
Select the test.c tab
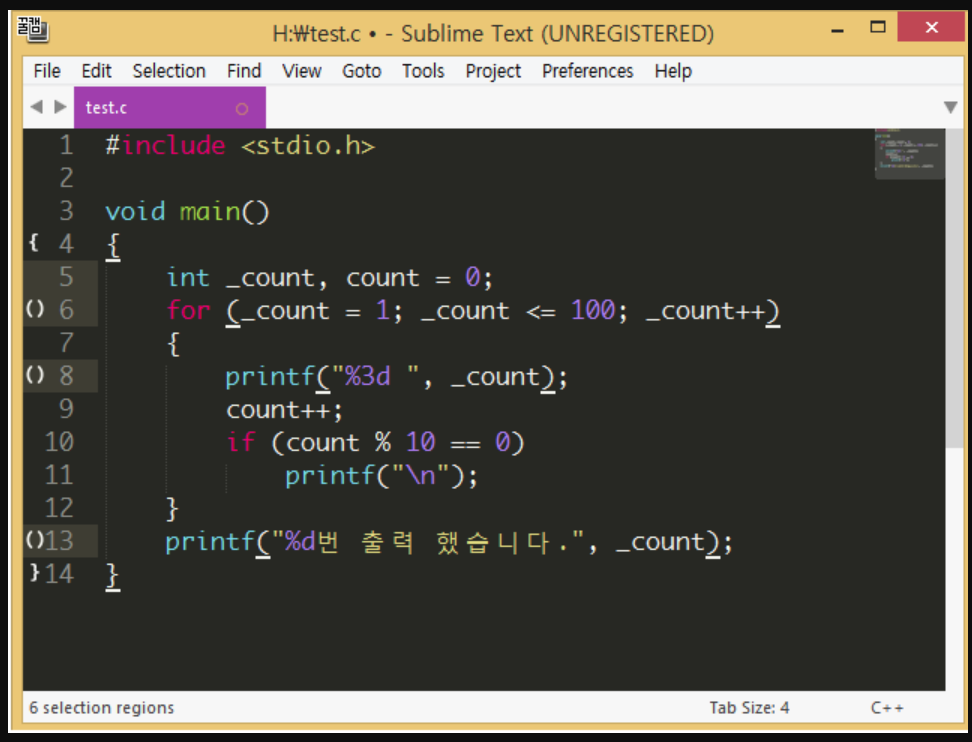coord(169,108)
